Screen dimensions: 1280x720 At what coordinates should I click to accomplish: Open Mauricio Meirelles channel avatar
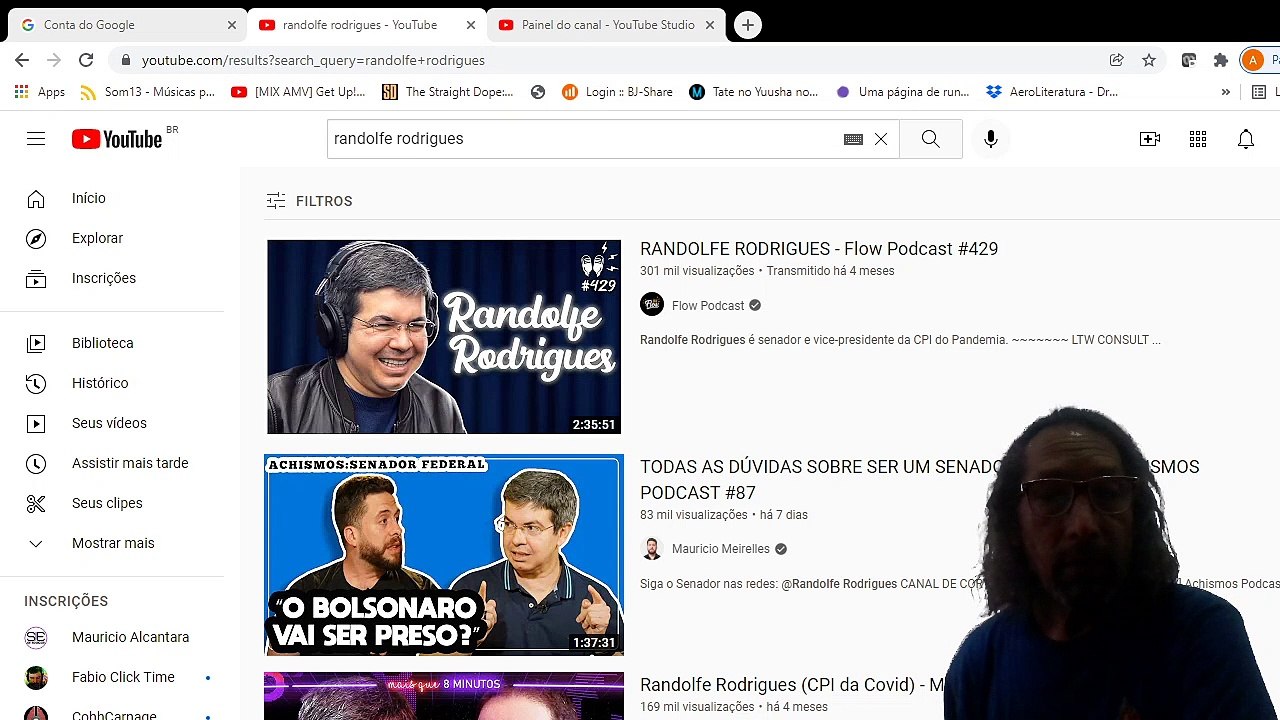click(x=652, y=549)
